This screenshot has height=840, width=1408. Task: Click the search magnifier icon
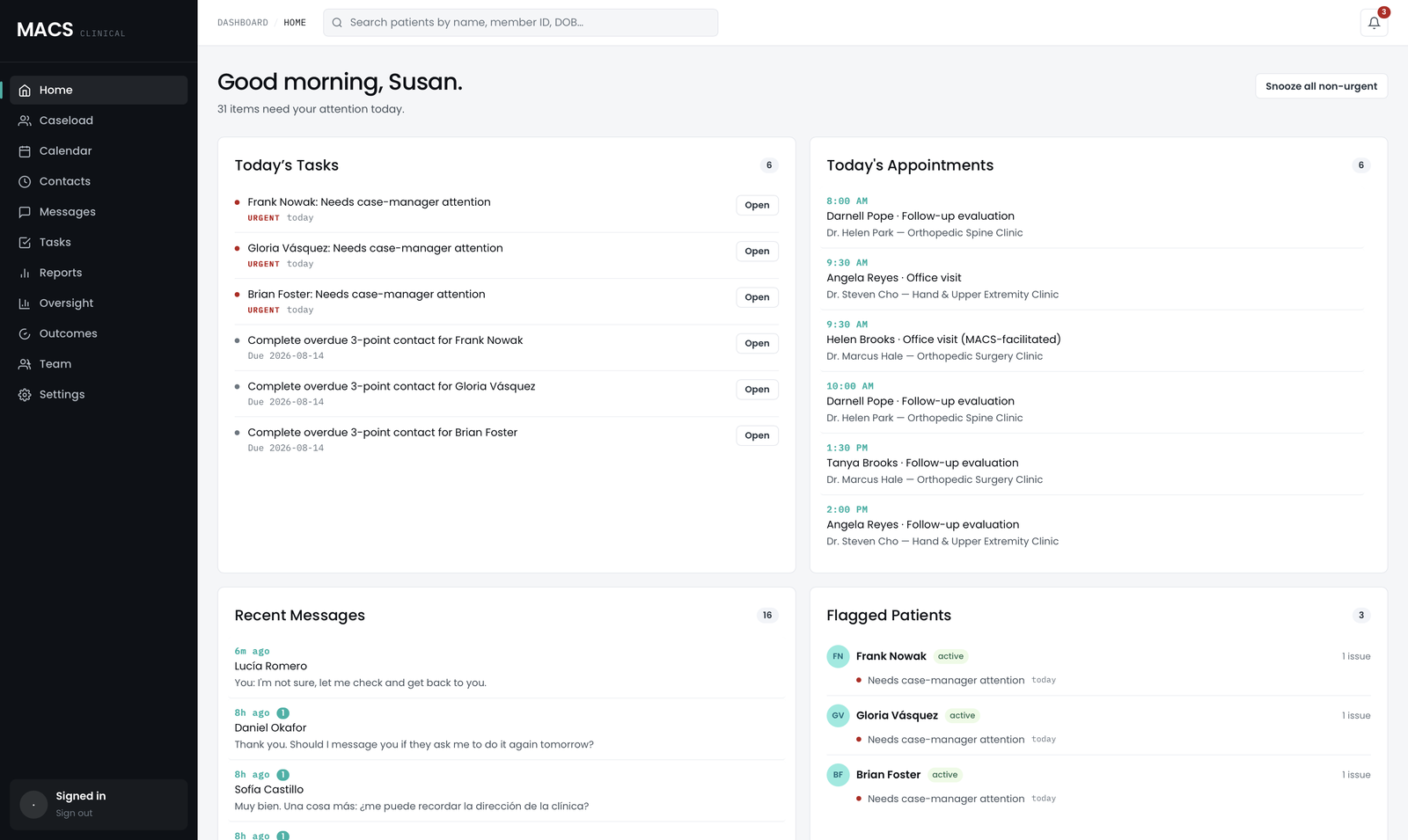337,23
